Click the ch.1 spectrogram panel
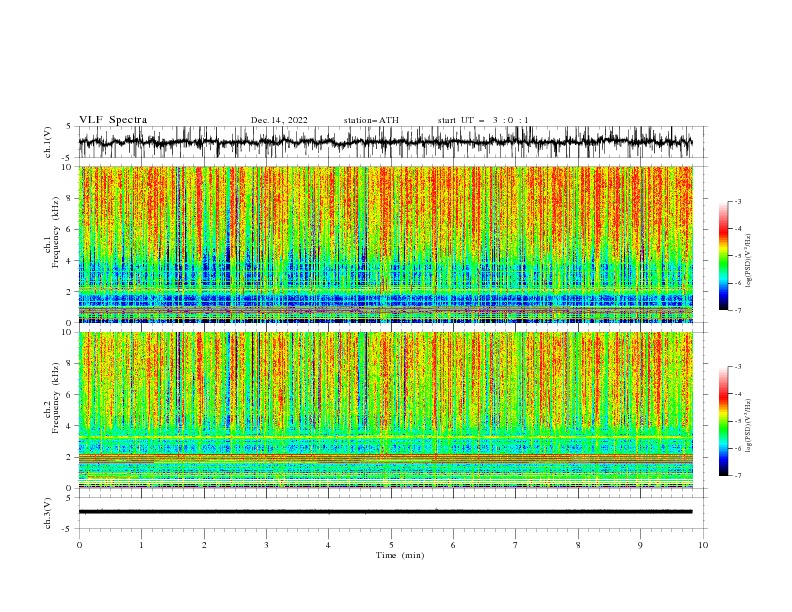 [386, 244]
